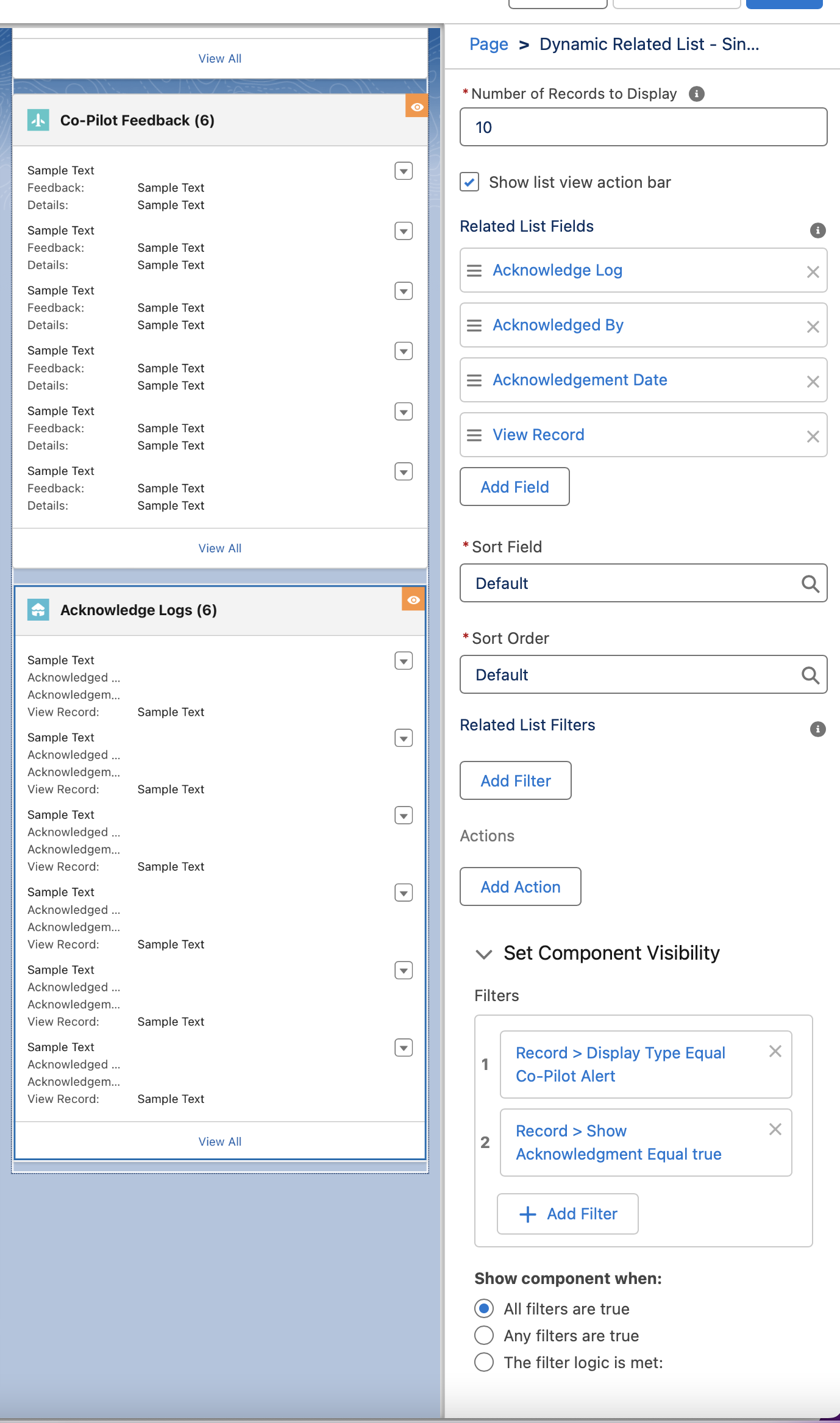The height and width of the screenshot is (1423, 840).
Task: Open row menu of fifth Acknowledge Logs record
Action: click(404, 971)
